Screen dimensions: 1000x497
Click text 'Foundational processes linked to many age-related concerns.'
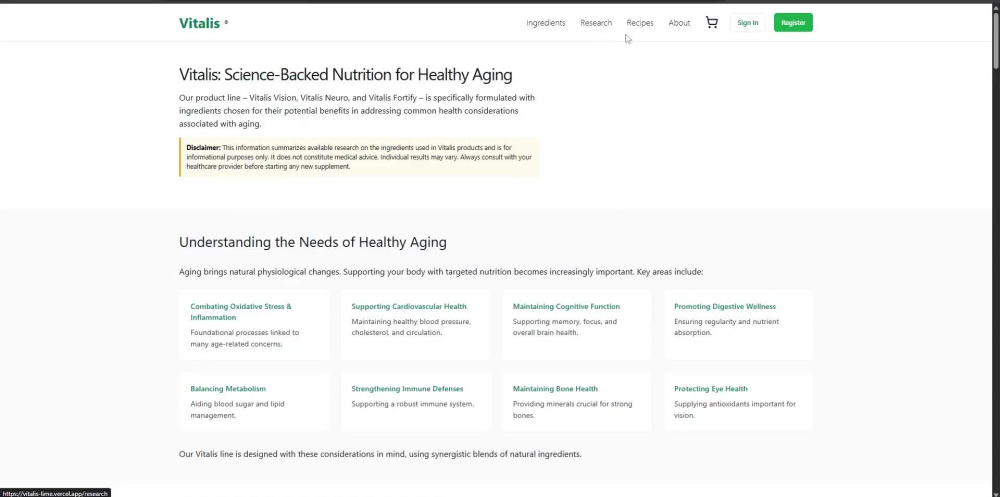click(x=245, y=338)
